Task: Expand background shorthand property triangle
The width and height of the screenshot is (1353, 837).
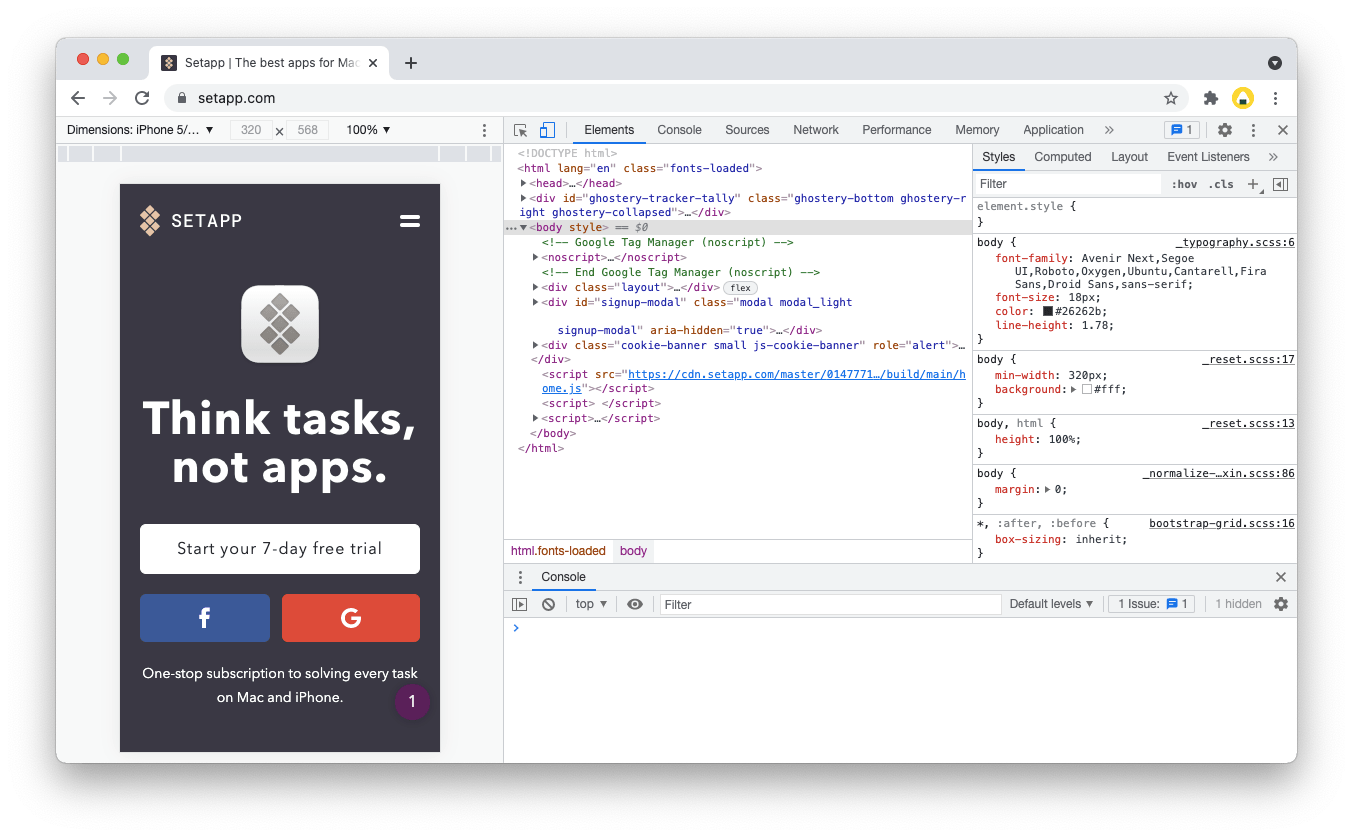Action: (1074, 389)
